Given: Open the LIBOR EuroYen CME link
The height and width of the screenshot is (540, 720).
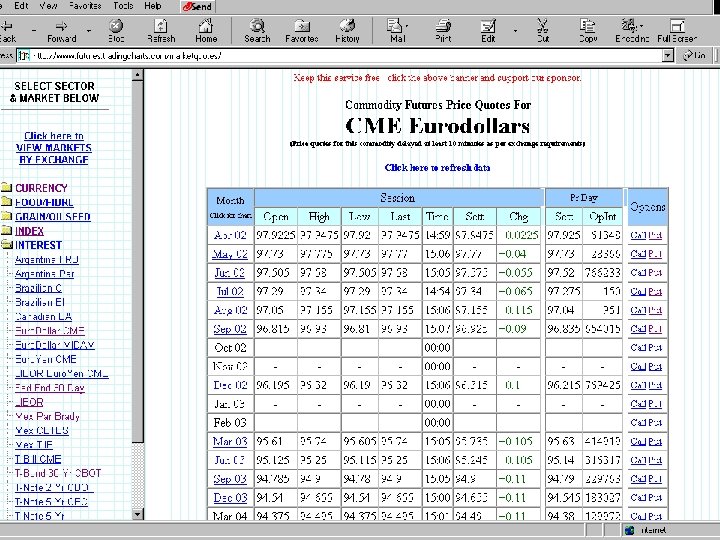Looking at the screenshot, I should (x=62, y=373).
